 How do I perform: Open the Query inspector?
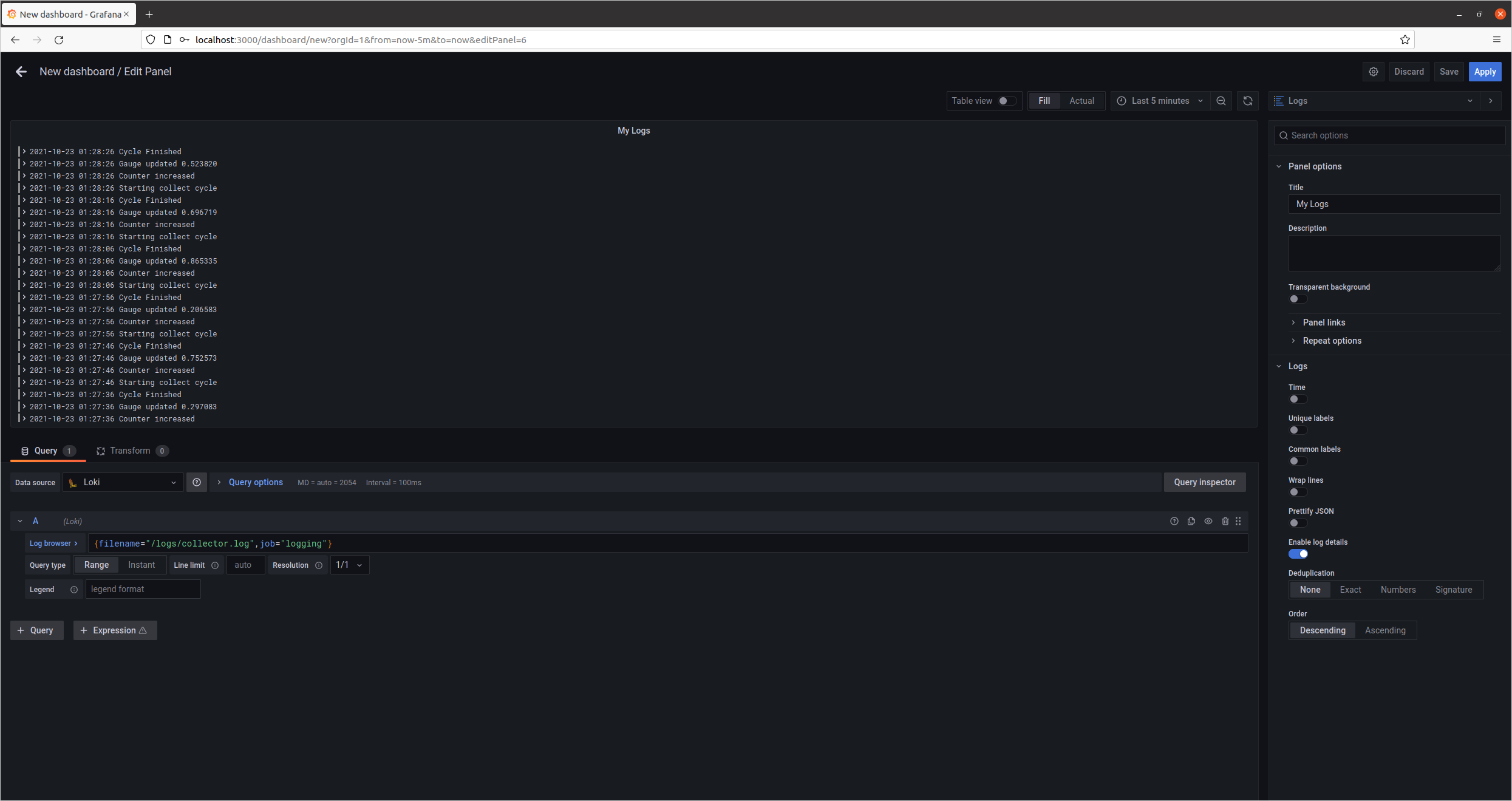(x=1204, y=482)
